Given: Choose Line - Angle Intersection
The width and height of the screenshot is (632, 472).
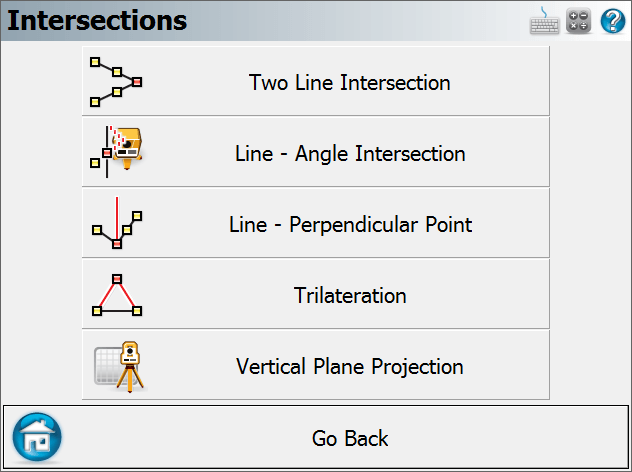Looking at the screenshot, I should coord(316,152).
